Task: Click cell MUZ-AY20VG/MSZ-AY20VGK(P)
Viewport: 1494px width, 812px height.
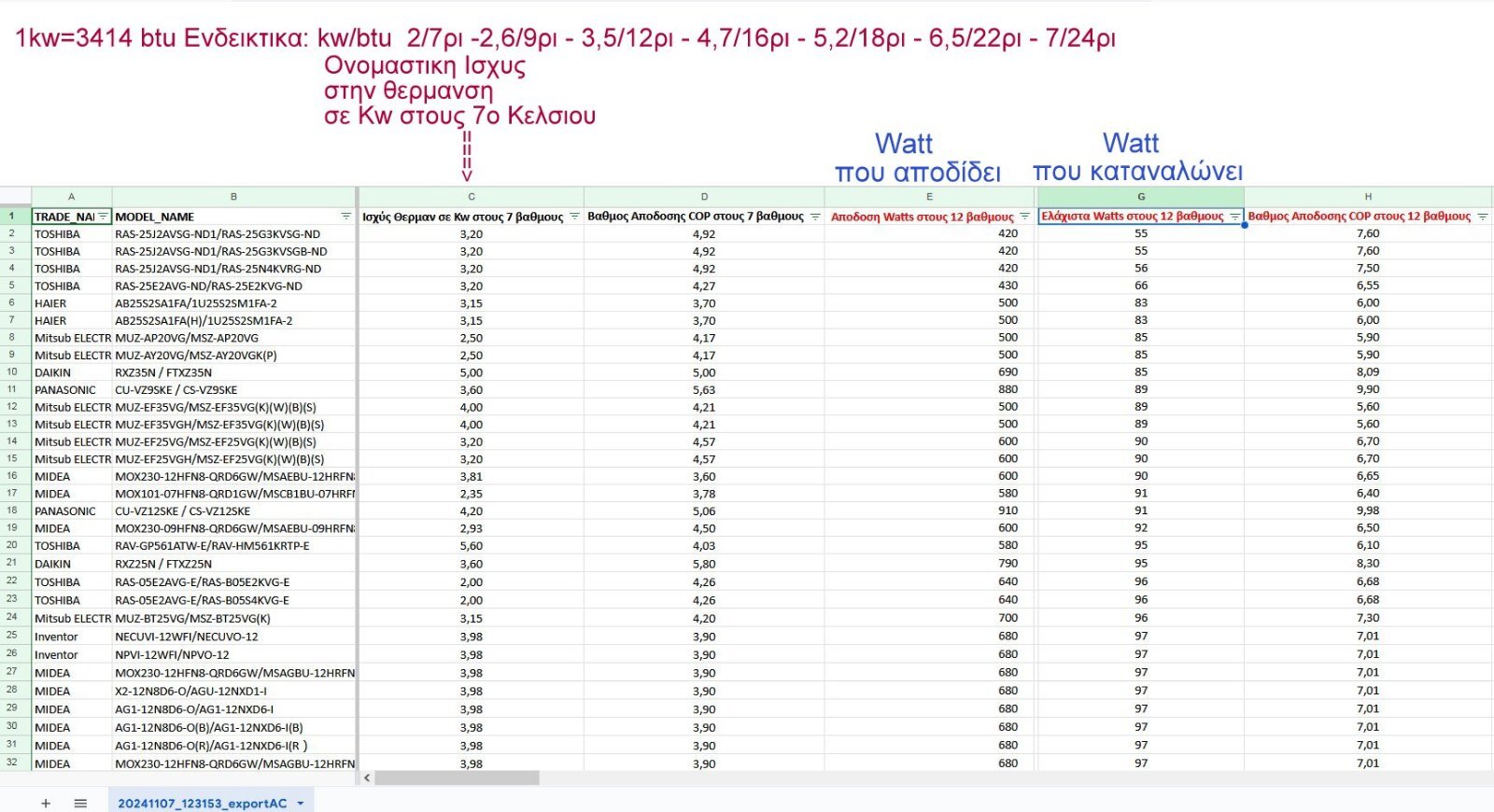Action: (x=233, y=356)
